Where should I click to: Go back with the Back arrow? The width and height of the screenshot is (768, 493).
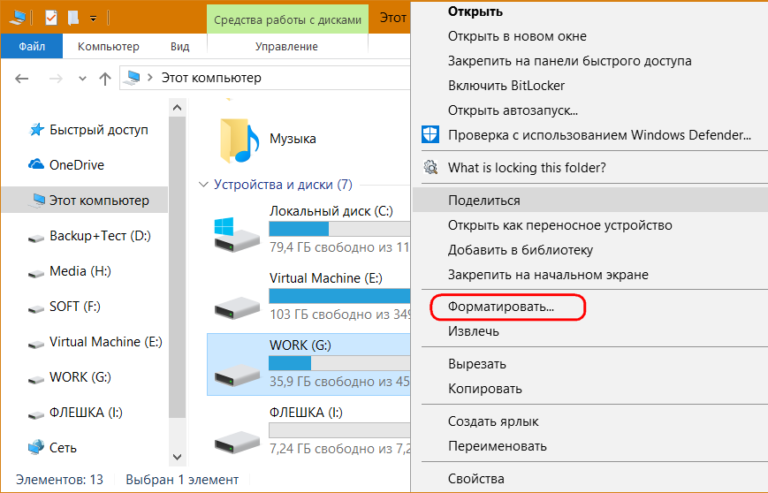[22, 78]
